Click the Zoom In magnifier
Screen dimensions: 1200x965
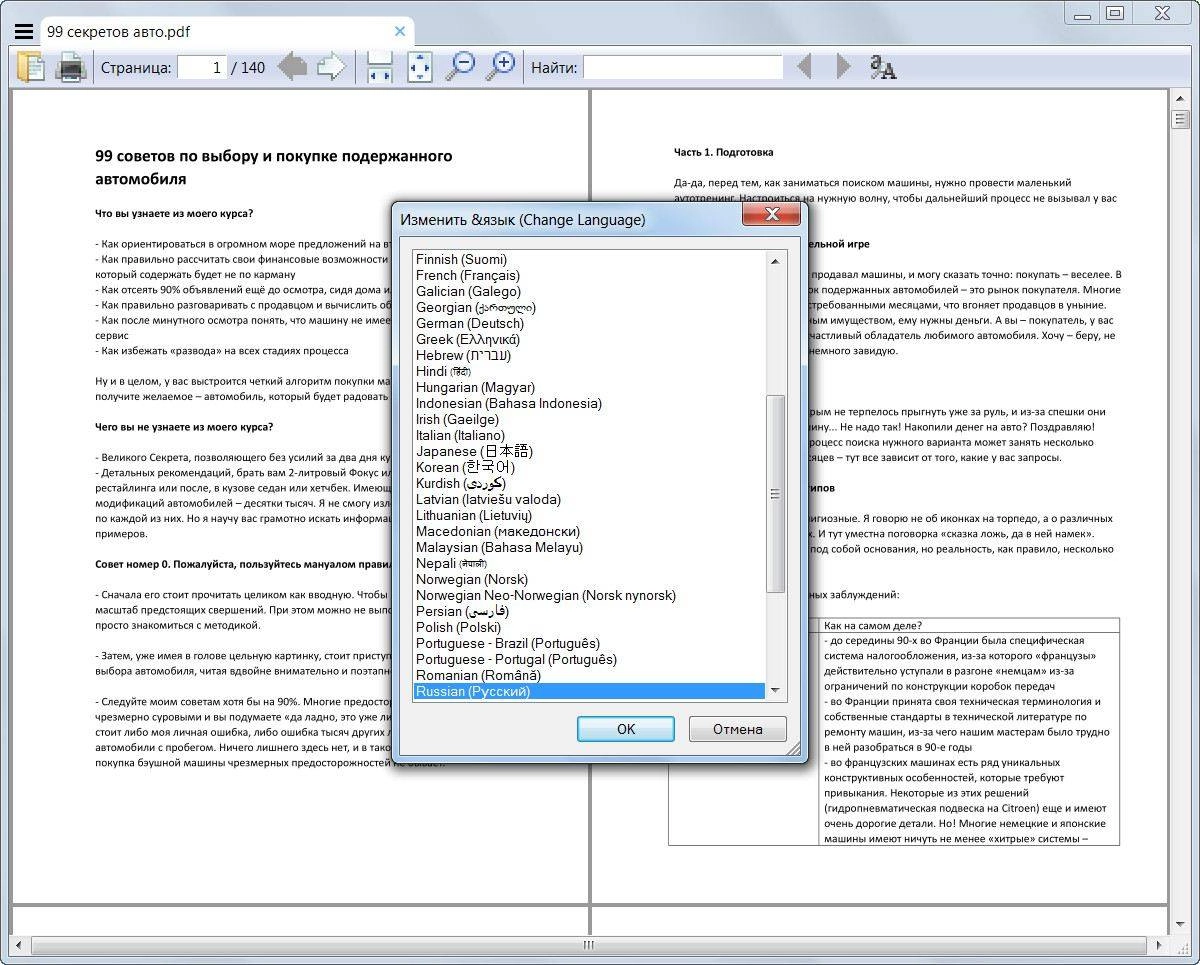click(x=500, y=67)
